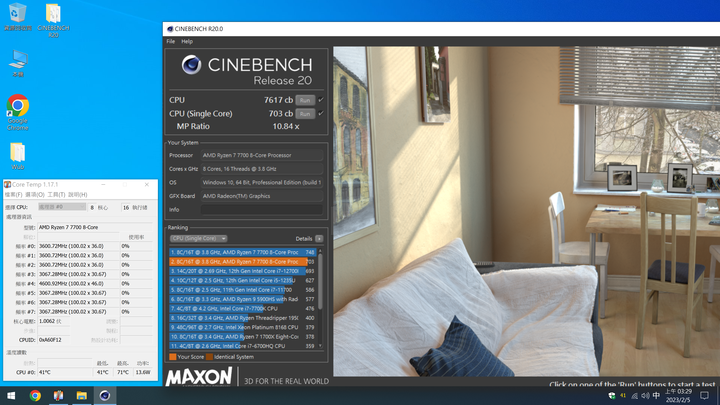Open Windows Security tray icon
720x405 pixels.
(612, 396)
